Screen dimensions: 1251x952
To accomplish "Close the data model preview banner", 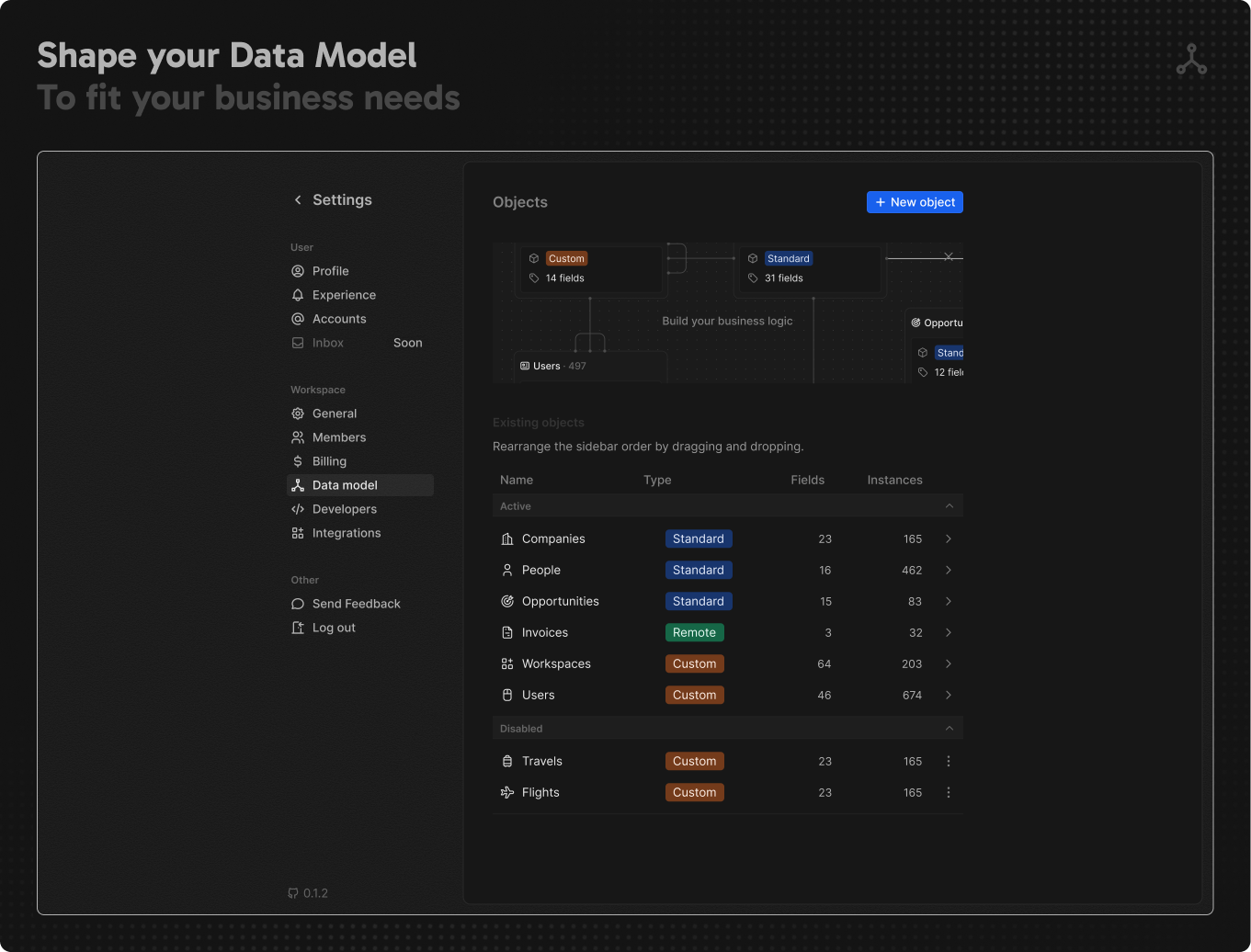I will pyautogui.click(x=949, y=257).
